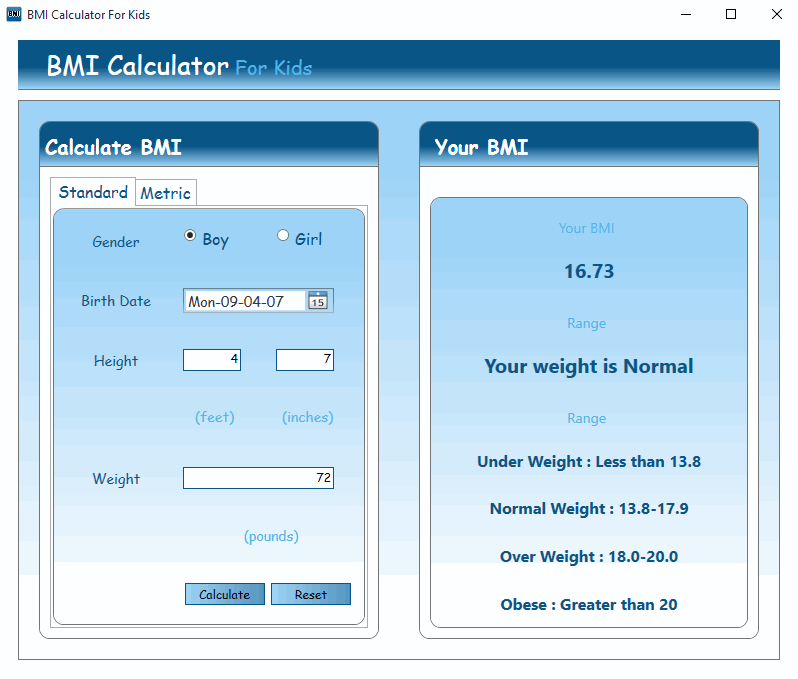798x679 pixels.
Task: Click the (pounds) unit label
Action: pyautogui.click(x=271, y=536)
